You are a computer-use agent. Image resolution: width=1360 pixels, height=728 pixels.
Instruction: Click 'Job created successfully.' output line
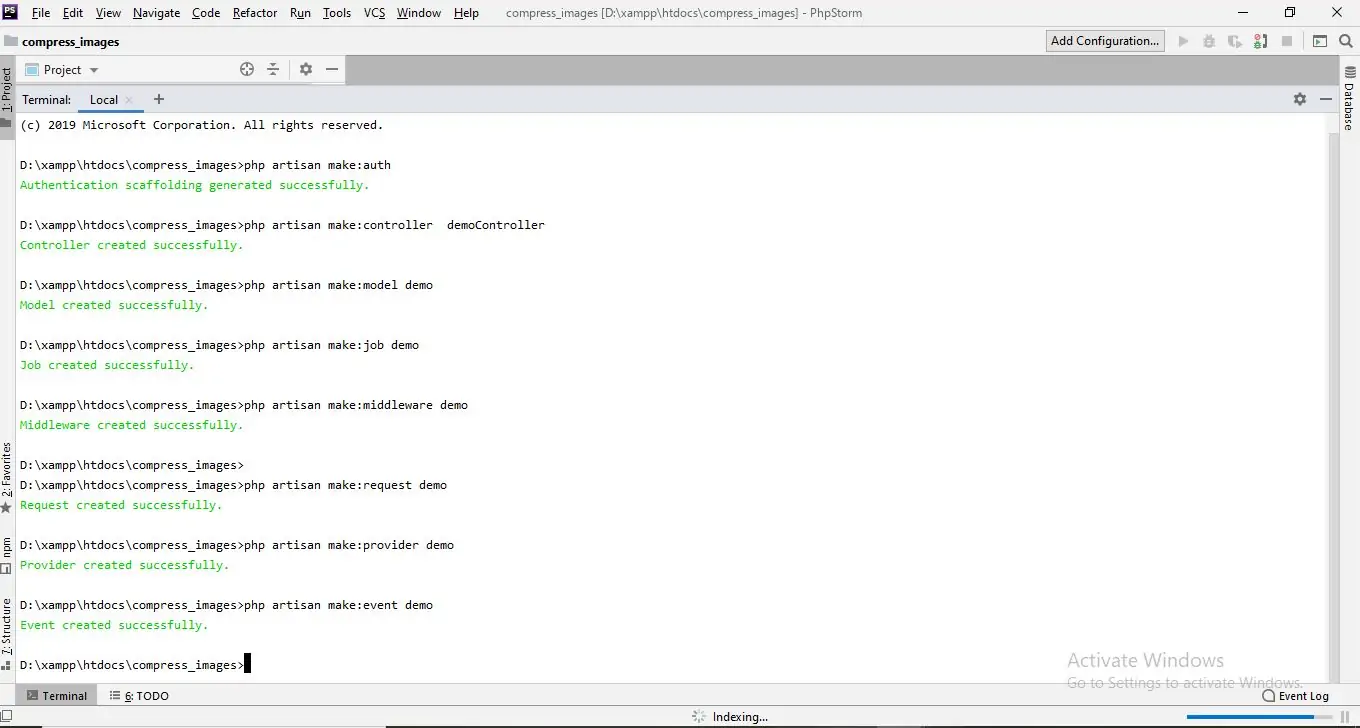[107, 365]
